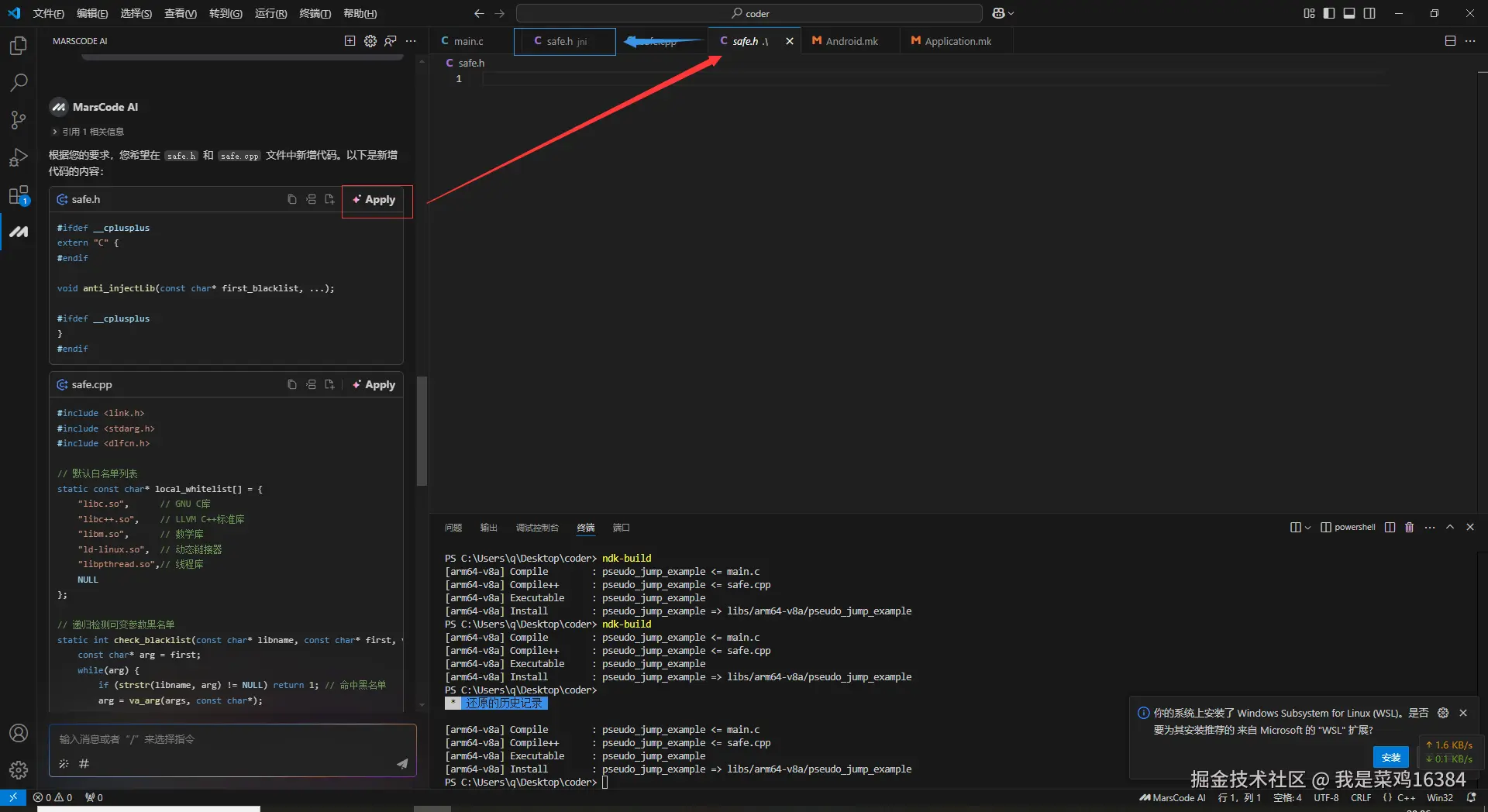Screen dimensions: 1488x812
Task: Show the 问题 panel tab
Action: click(x=453, y=528)
